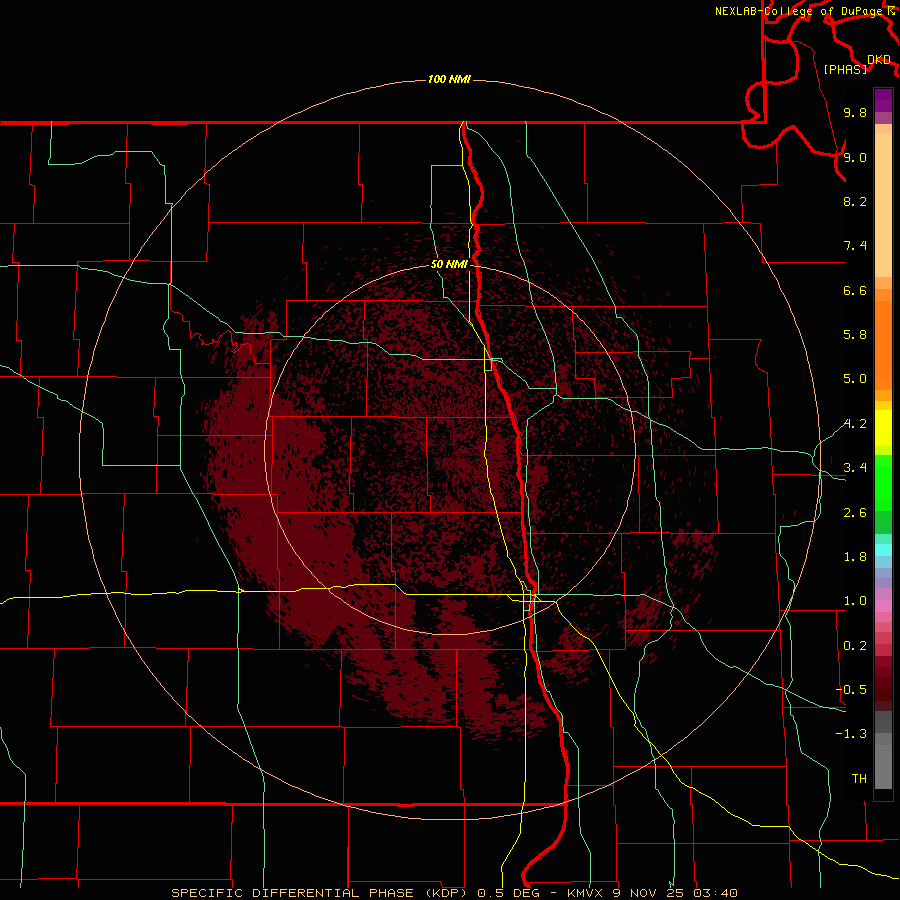Click the 9.0 scale value
Screen dimensions: 900x900
coord(855,157)
